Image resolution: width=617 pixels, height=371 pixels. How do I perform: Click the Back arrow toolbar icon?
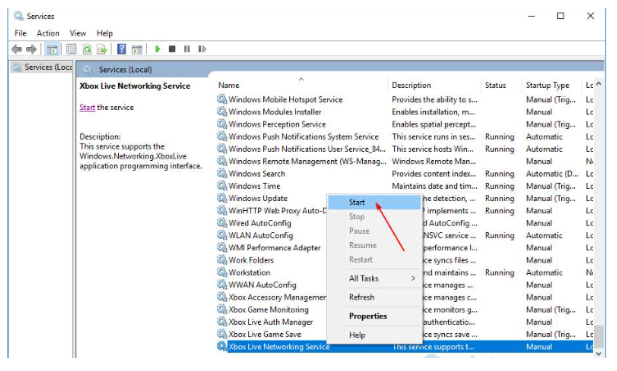pos(17,49)
